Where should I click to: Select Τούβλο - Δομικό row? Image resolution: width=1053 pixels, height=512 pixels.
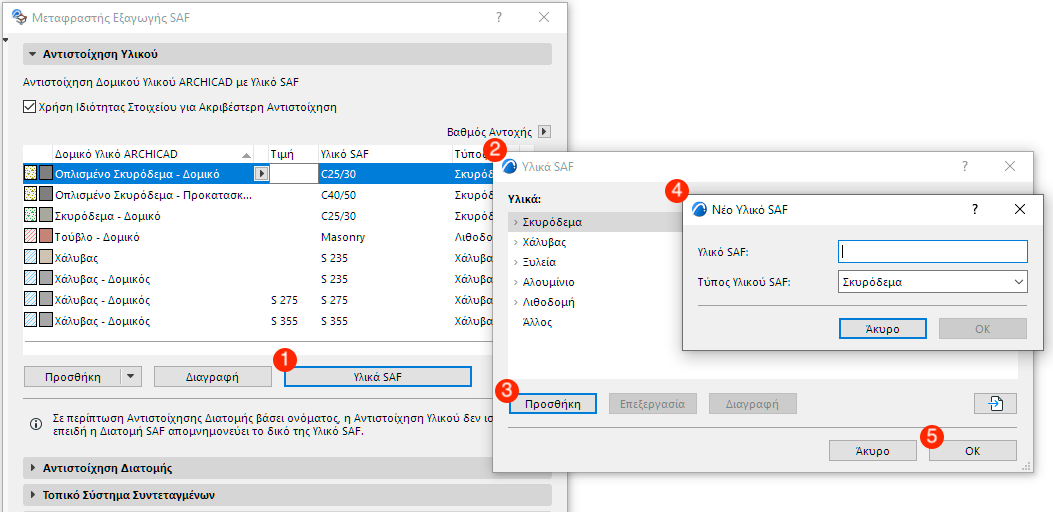(259, 237)
